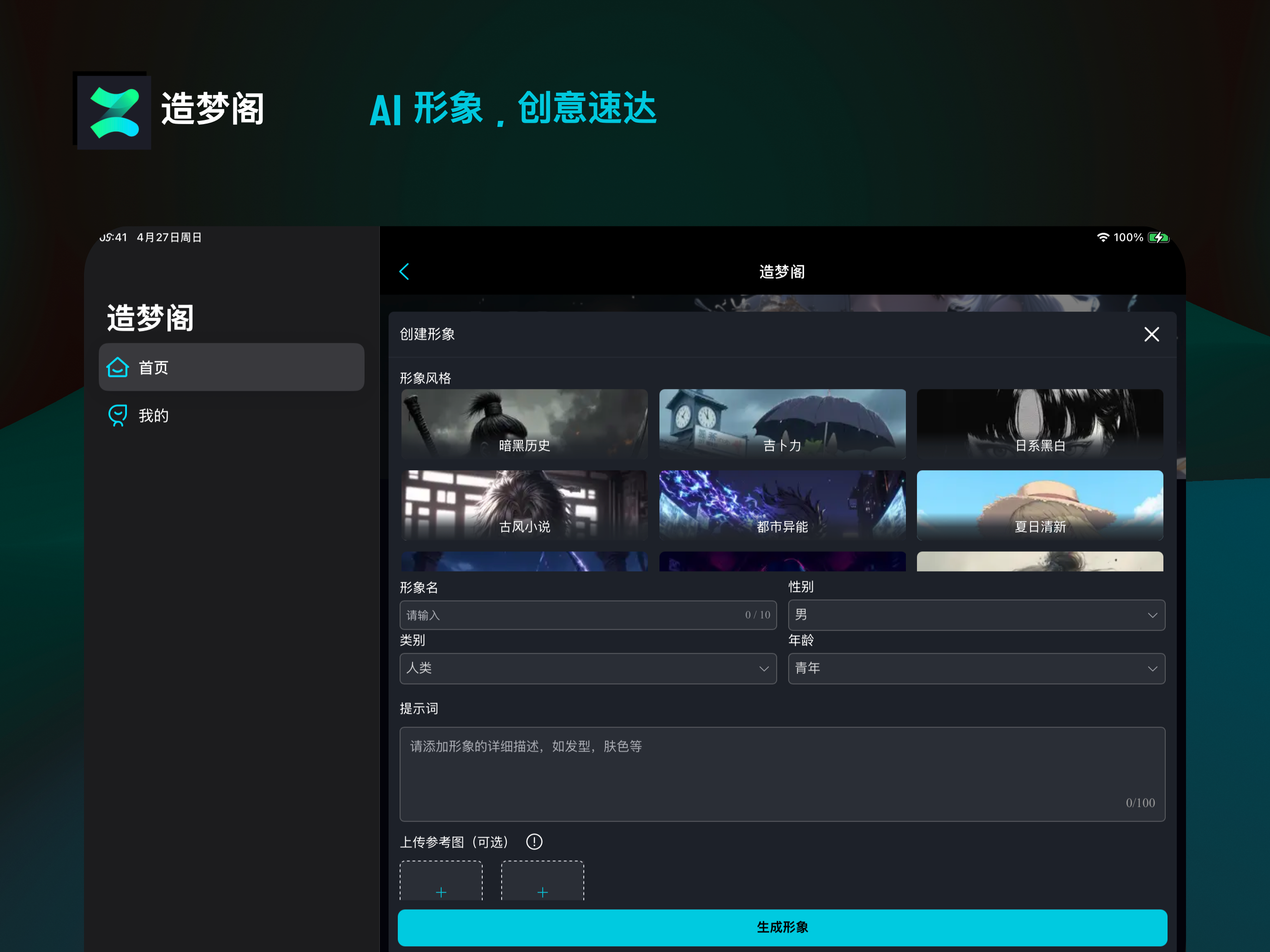Add first reference image upload slot
The height and width of the screenshot is (952, 1270).
441,880
